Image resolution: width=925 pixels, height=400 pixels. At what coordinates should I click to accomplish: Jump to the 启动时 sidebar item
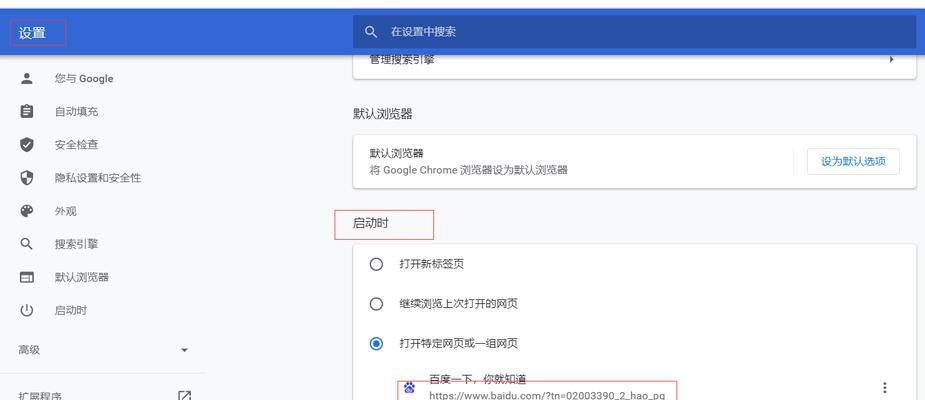point(71,310)
